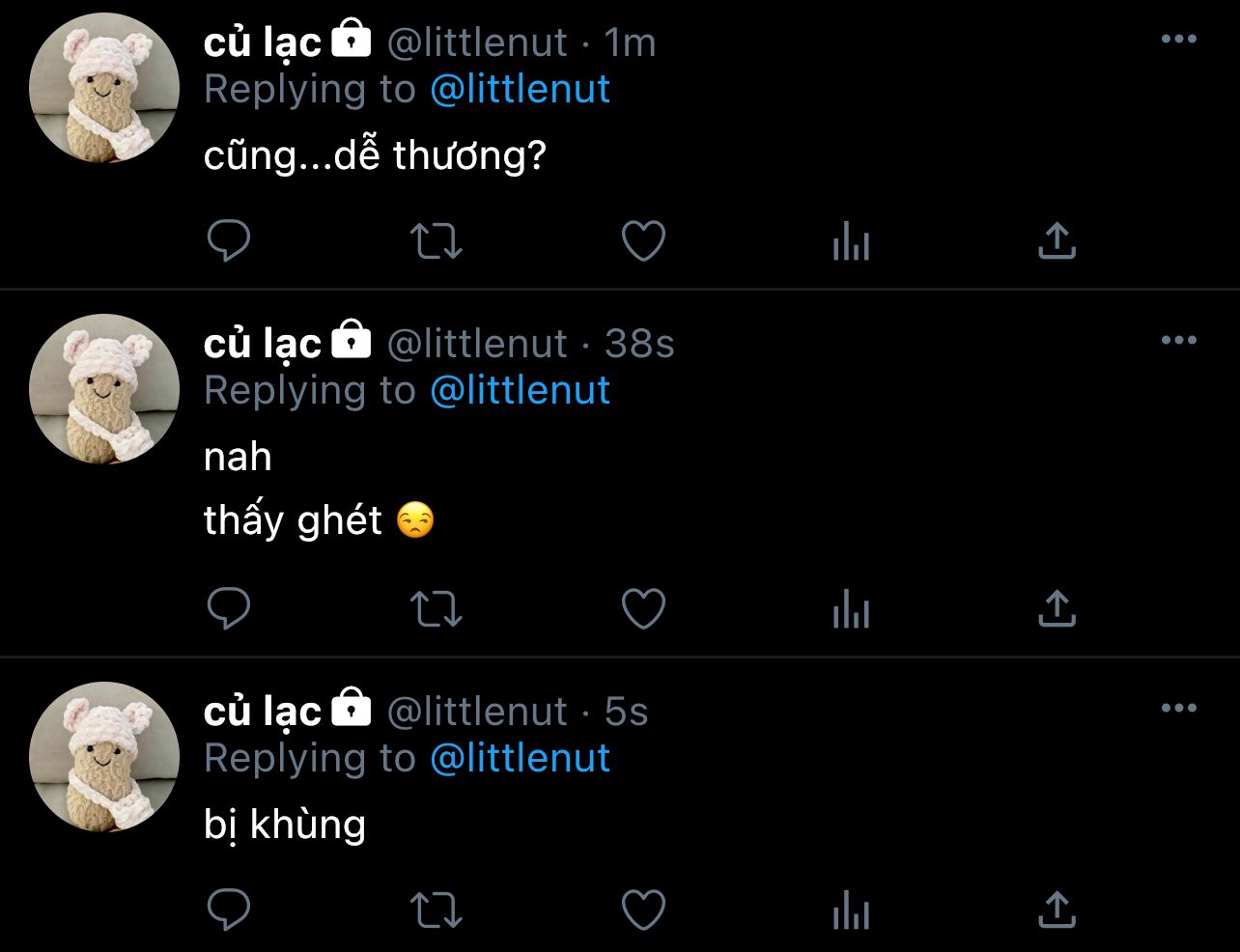
Task: Open the peanut avatar on the 38s tweet
Action: (104, 389)
